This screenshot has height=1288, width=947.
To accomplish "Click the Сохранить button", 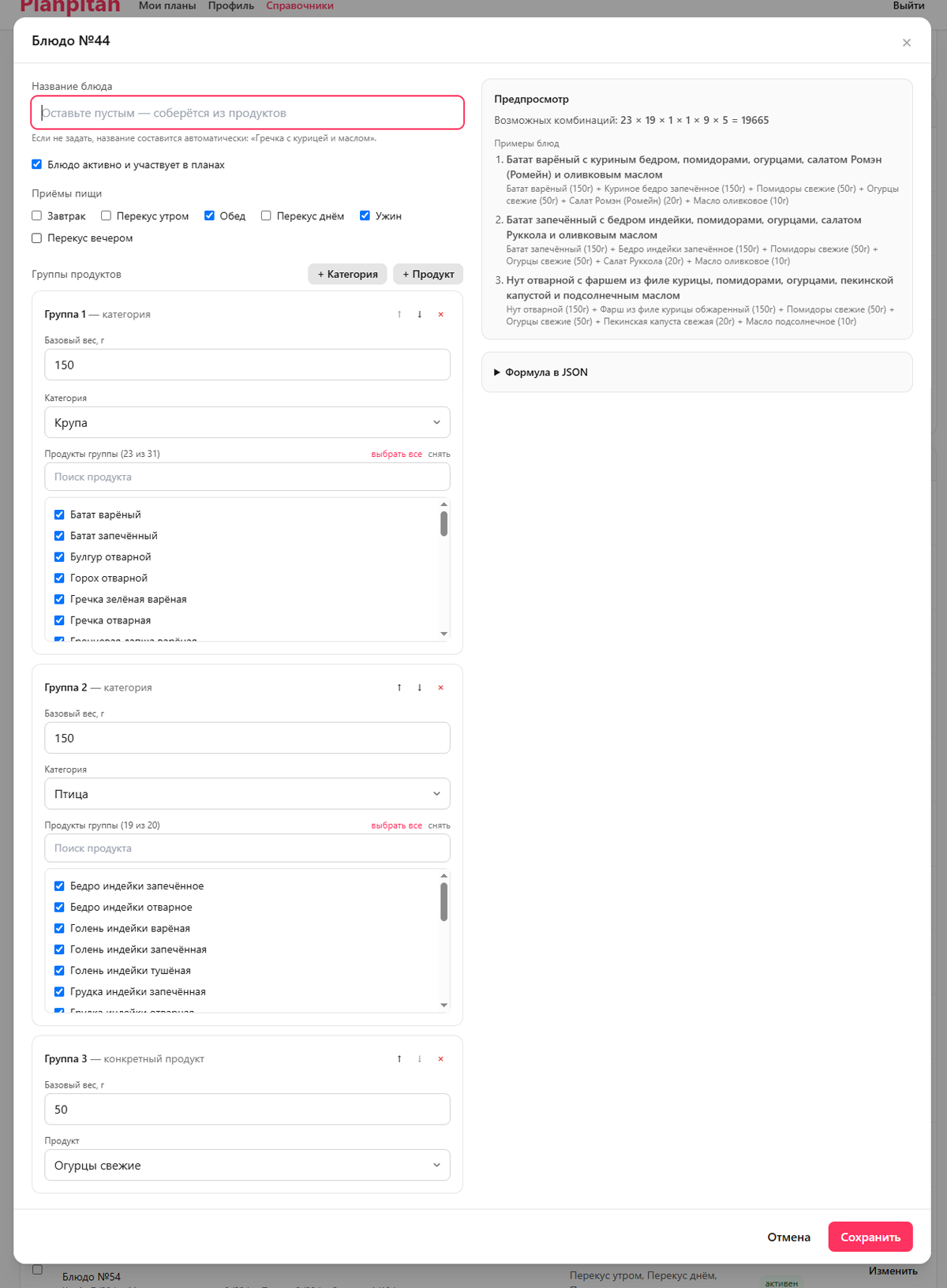I will click(x=870, y=1237).
